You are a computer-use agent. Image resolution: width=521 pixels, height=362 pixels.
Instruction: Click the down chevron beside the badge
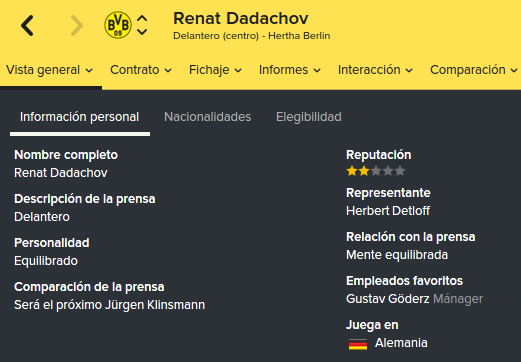(142, 32)
